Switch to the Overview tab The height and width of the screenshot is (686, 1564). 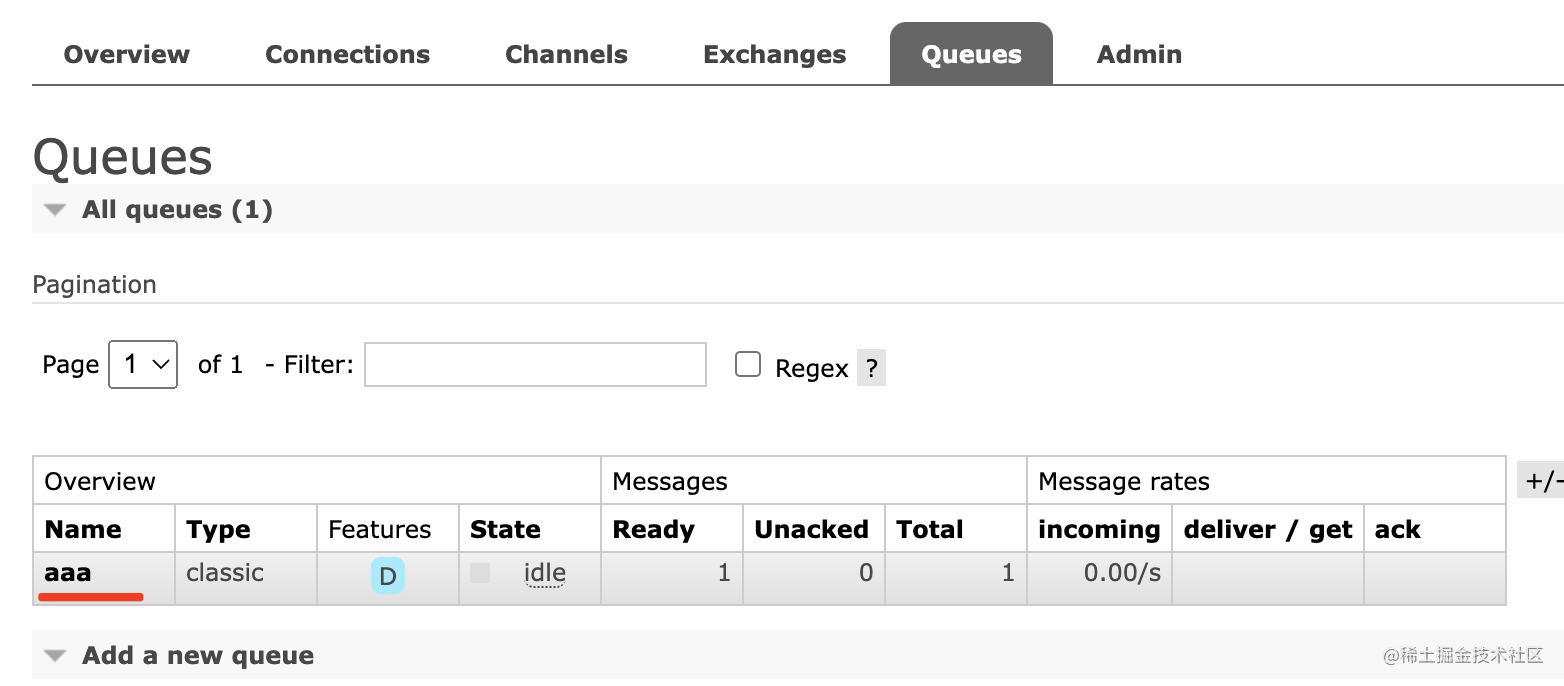[126, 54]
